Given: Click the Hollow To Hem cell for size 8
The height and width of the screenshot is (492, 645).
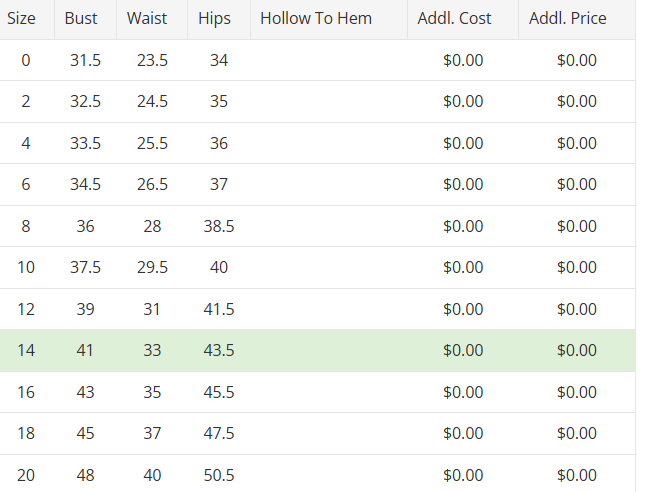Looking at the screenshot, I should [x=328, y=227].
